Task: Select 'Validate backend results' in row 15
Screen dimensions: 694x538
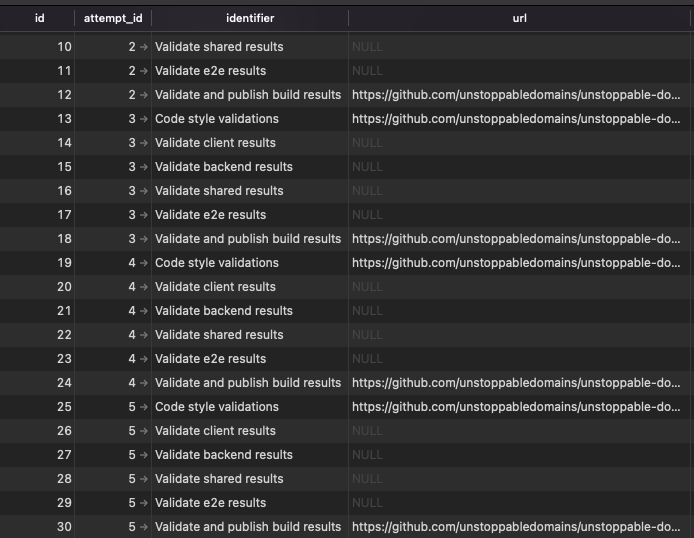Action: point(223,167)
